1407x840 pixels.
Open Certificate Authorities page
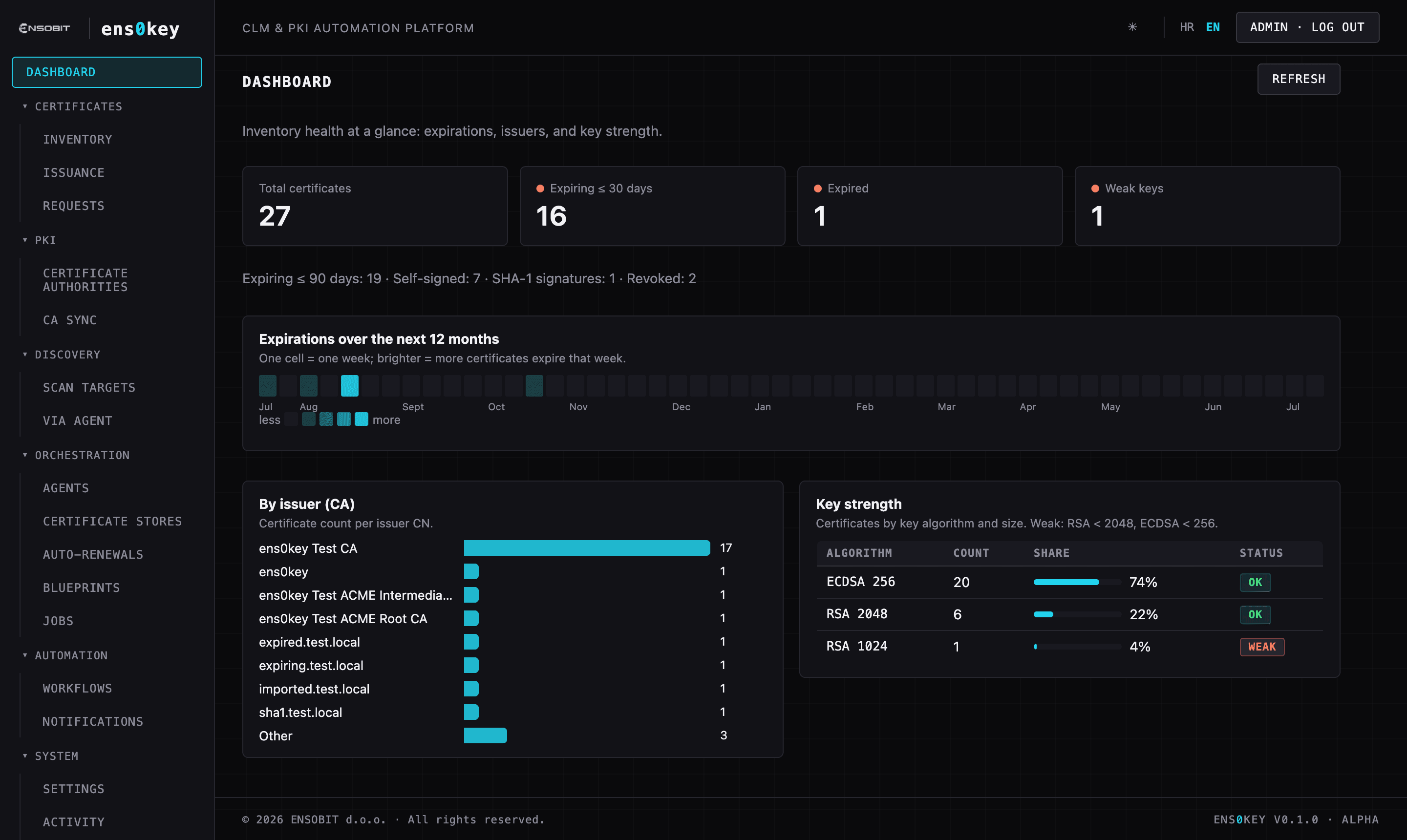85,280
